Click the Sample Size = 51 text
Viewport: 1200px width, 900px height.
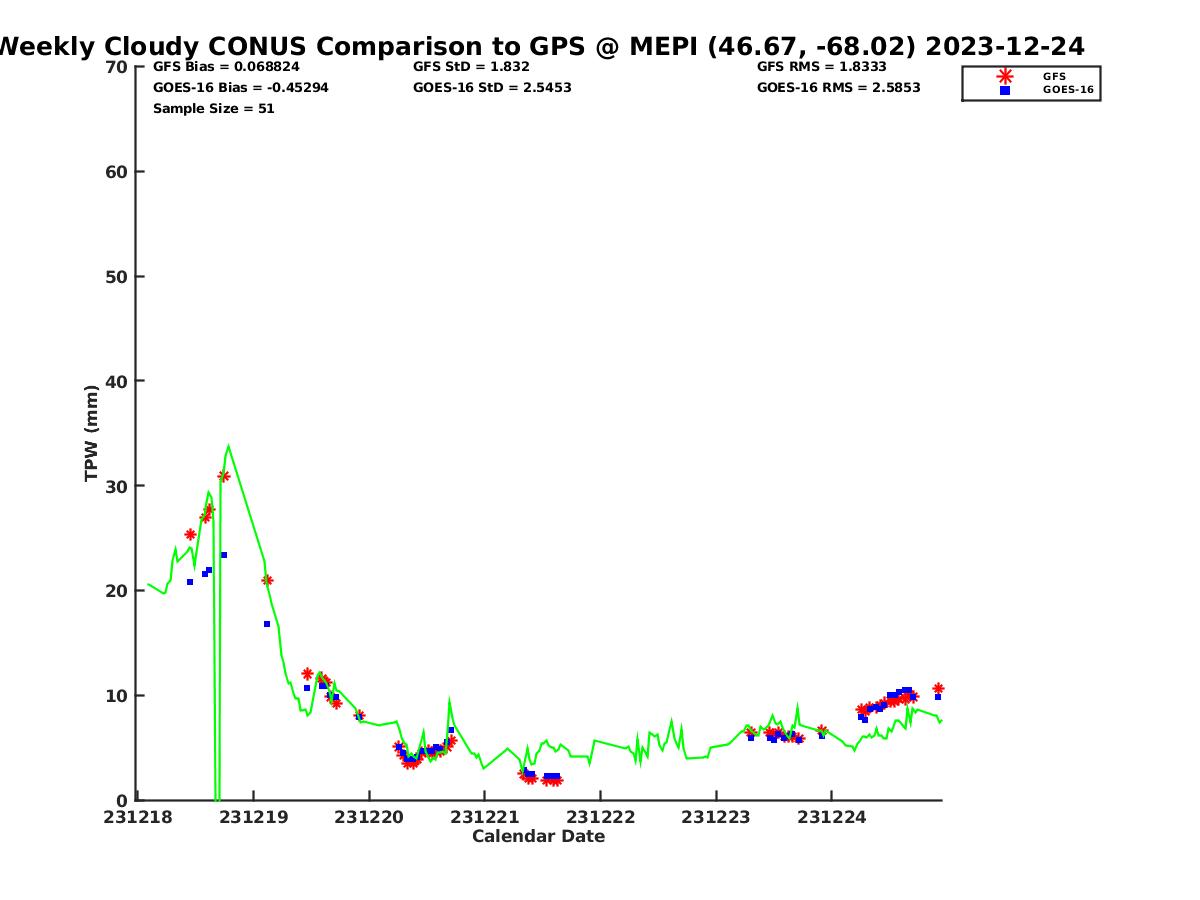(213, 109)
